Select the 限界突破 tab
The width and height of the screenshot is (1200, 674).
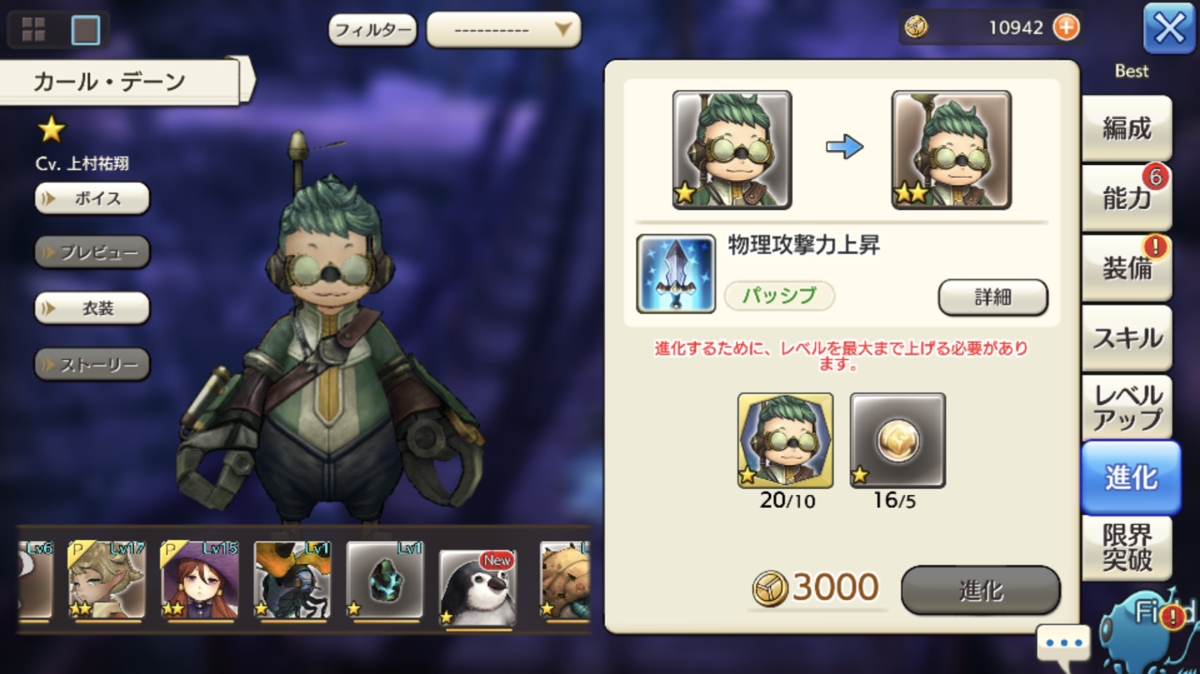tap(1127, 548)
